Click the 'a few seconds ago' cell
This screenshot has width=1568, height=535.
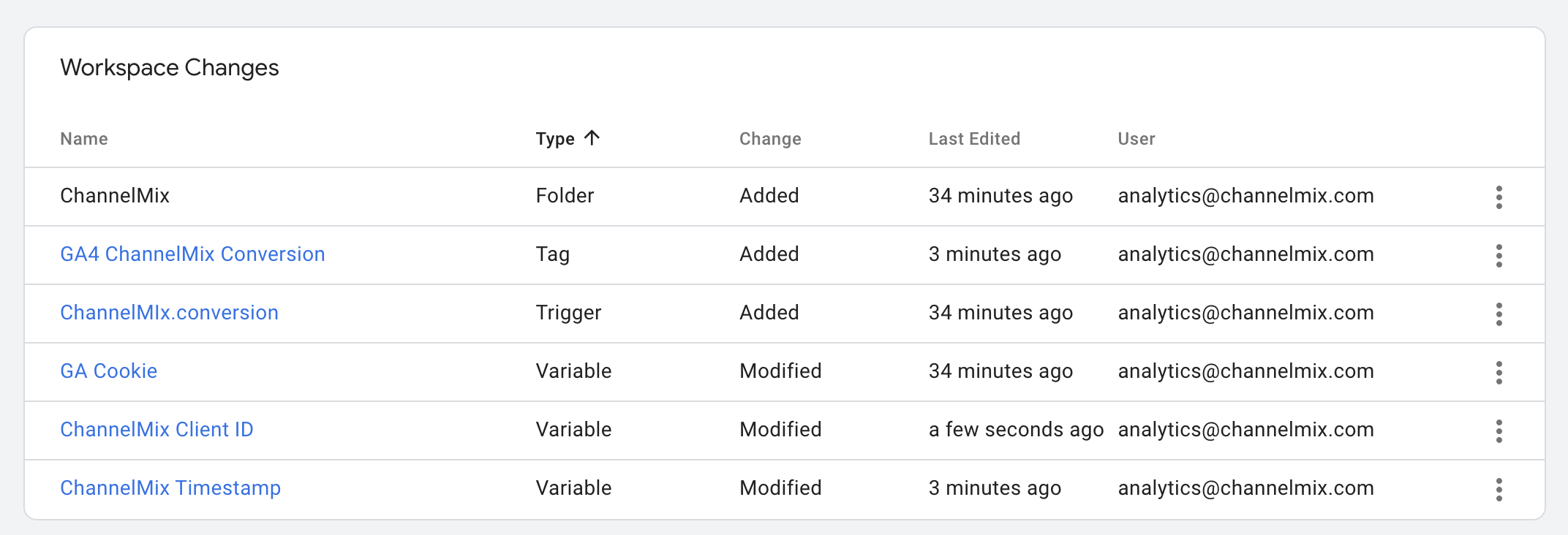(x=1016, y=430)
